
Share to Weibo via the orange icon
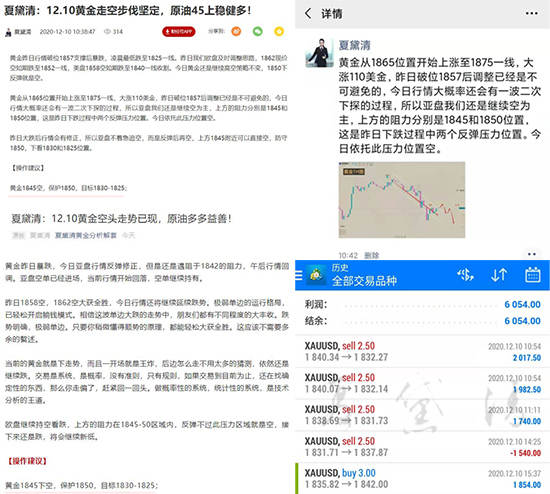[236, 32]
